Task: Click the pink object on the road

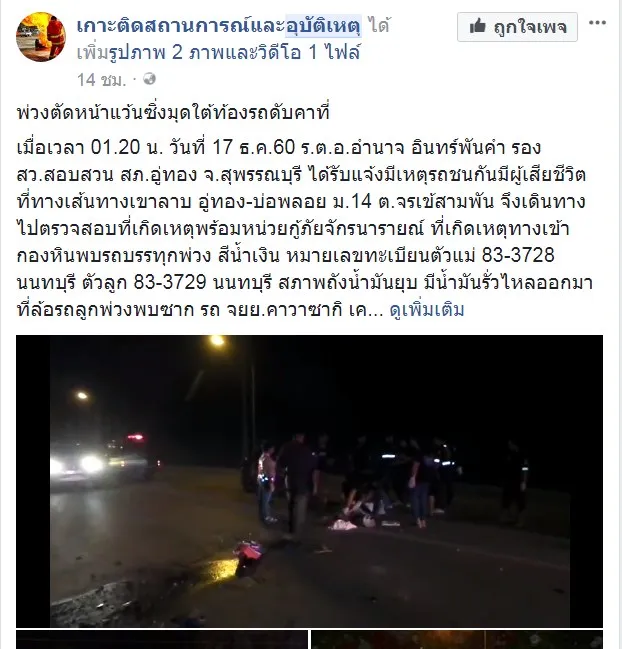Action: [x=248, y=550]
